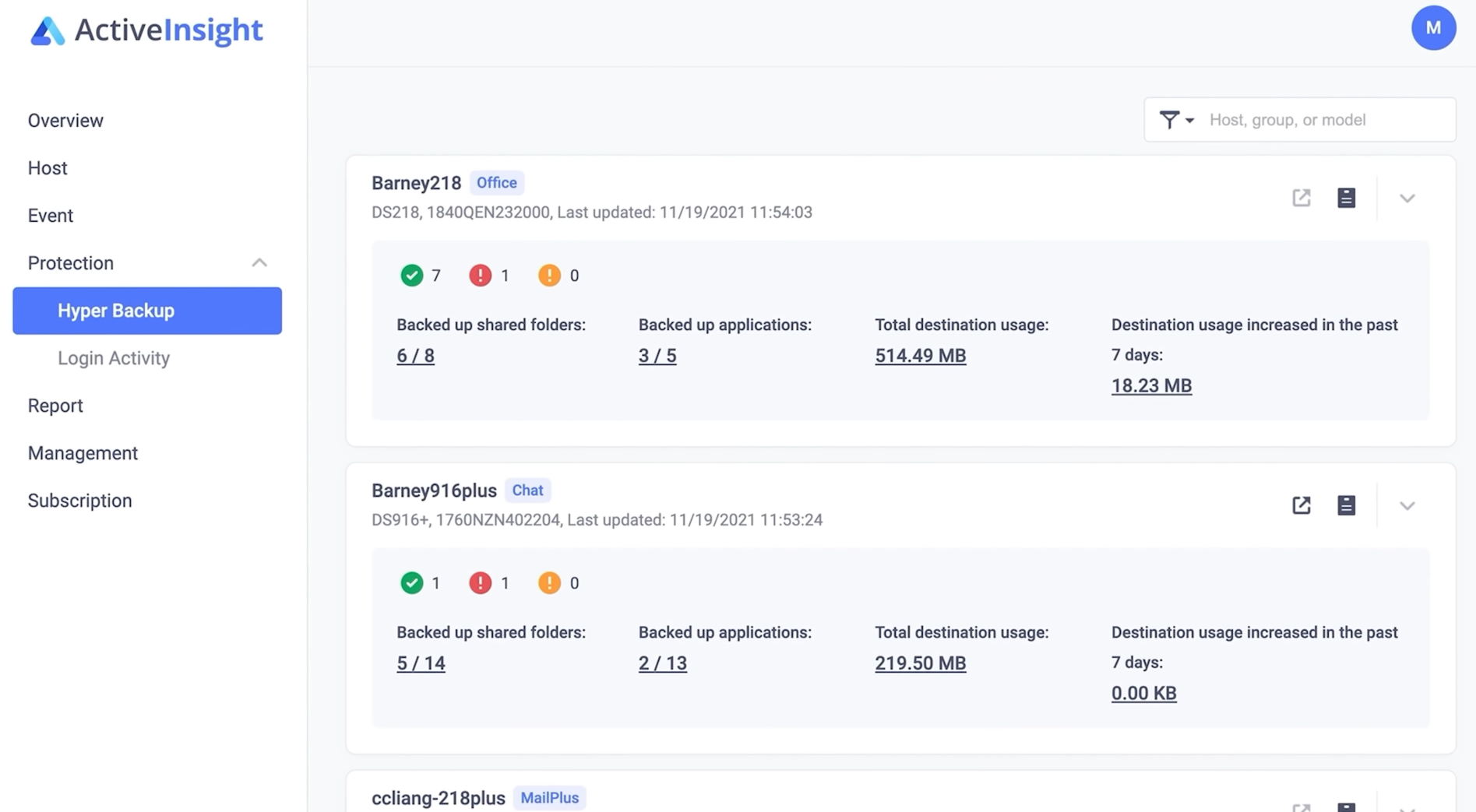Open the Event section
This screenshot has width=1476, height=812.
coord(51,216)
